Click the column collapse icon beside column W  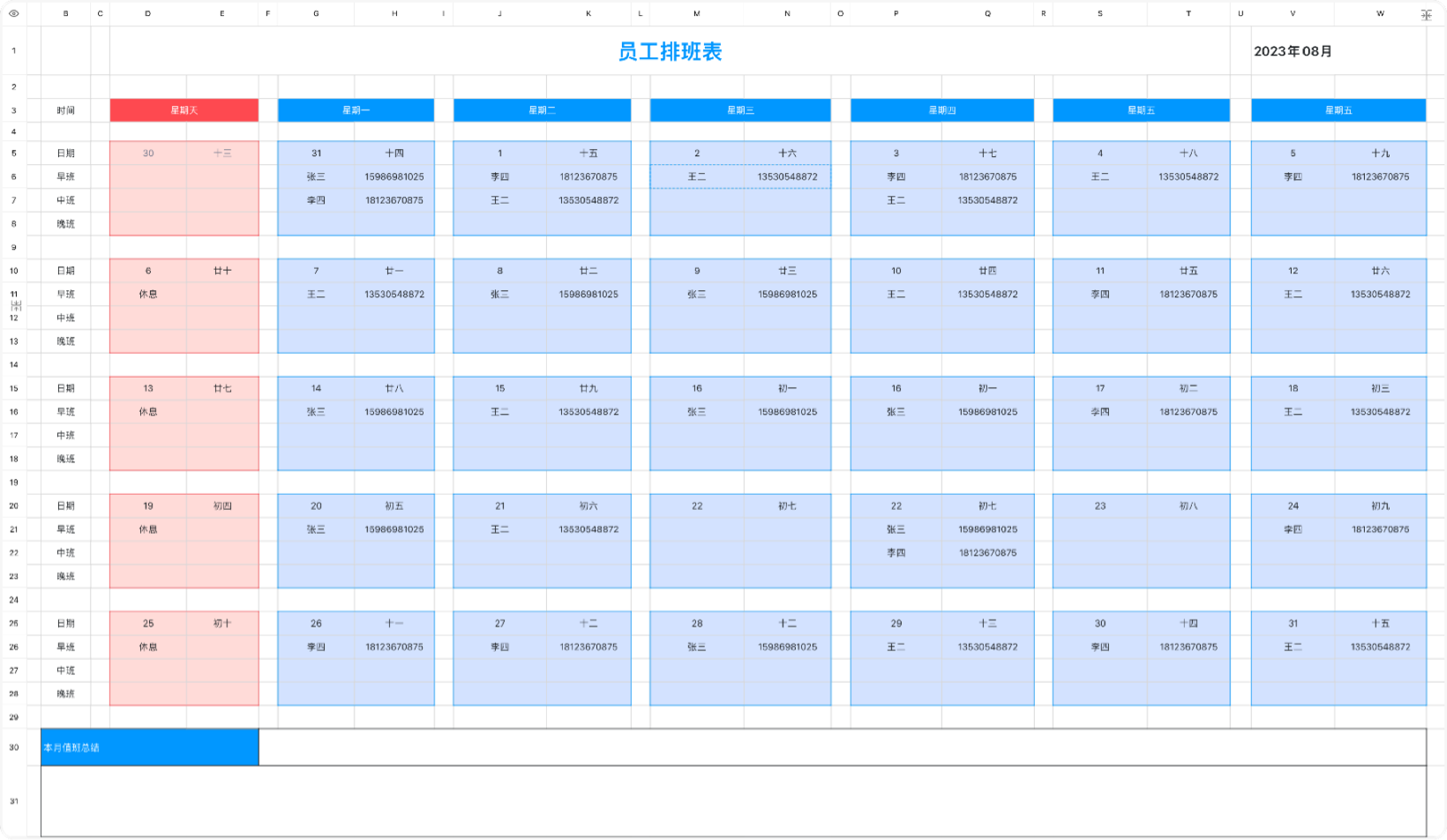coord(1426,15)
